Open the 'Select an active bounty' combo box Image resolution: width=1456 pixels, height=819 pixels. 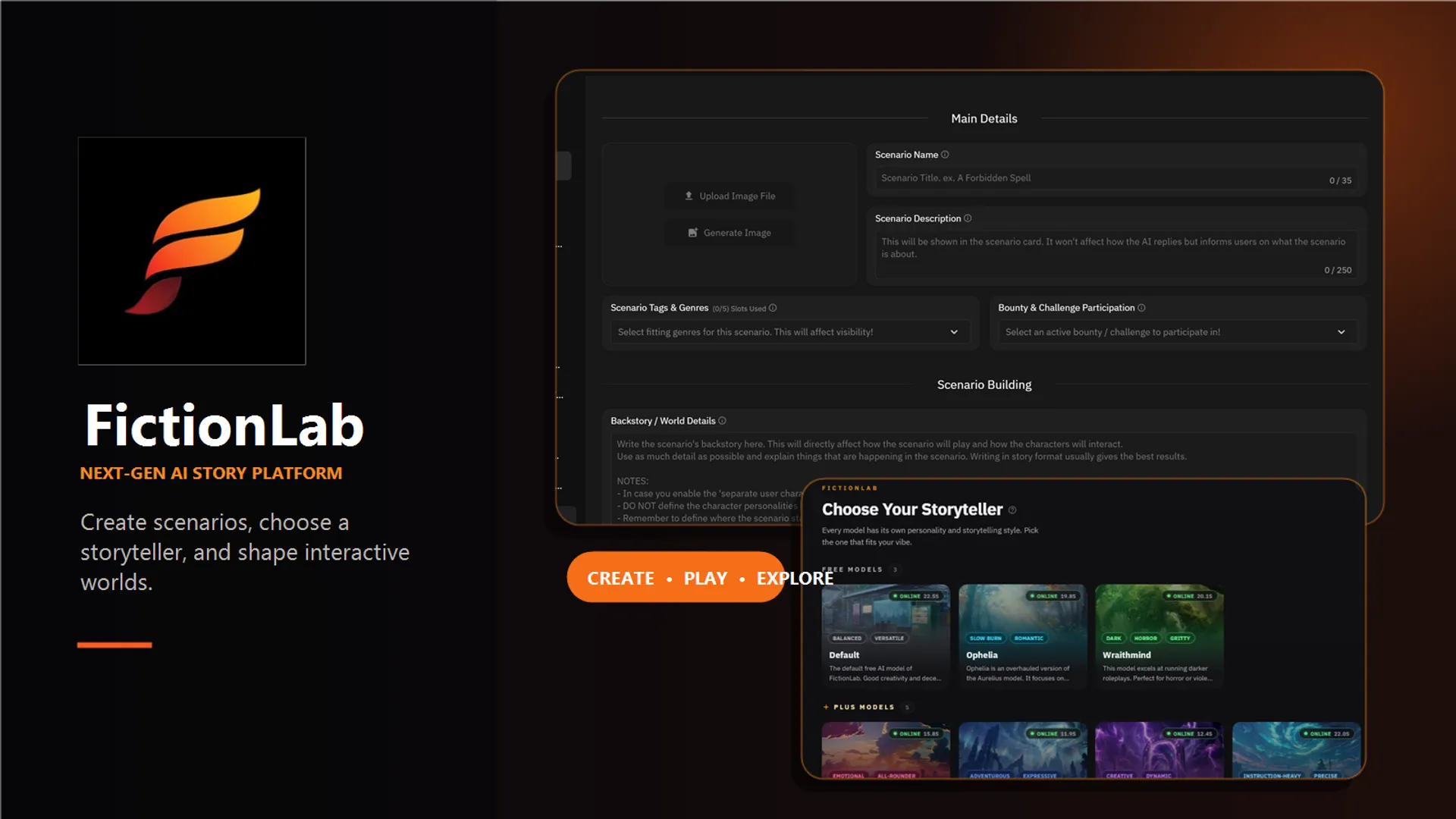coord(1178,332)
